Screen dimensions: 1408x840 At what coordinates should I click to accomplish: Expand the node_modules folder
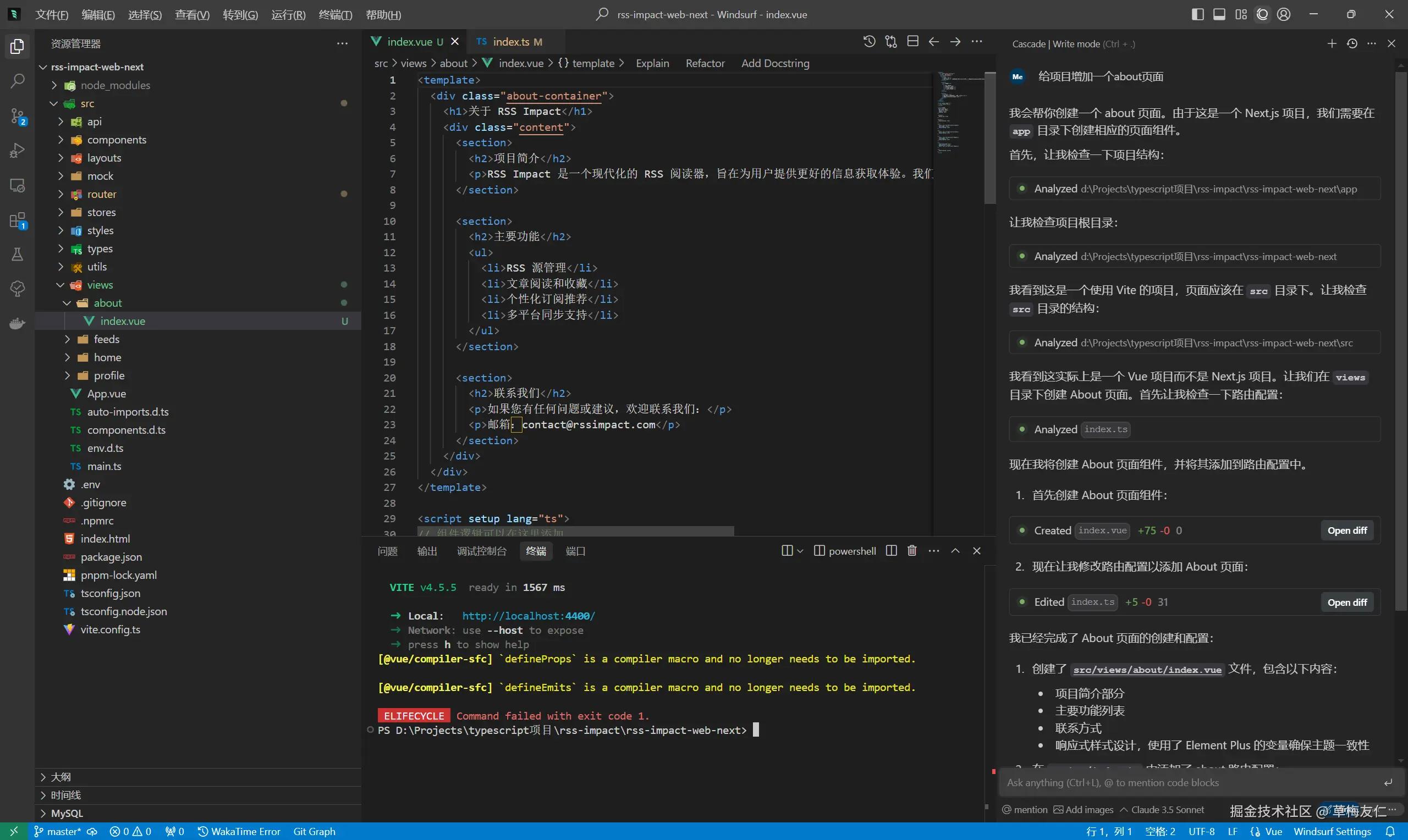tap(54, 85)
